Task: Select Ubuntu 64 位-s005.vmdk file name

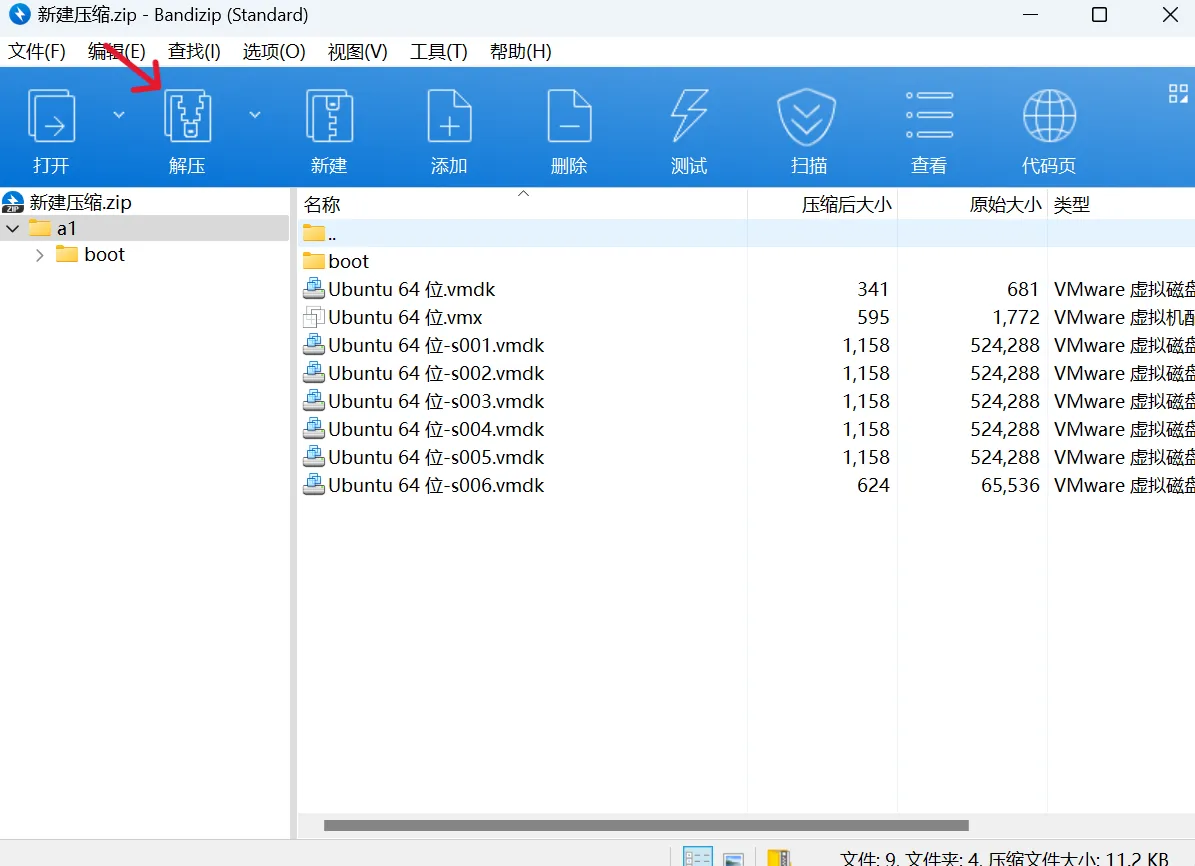Action: pos(436,457)
